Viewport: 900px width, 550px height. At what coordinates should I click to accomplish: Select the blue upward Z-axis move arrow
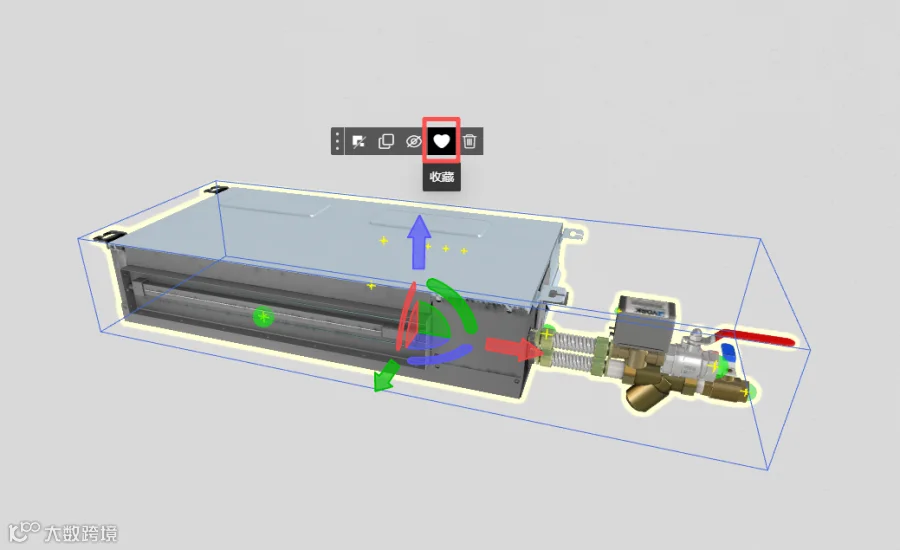419,242
